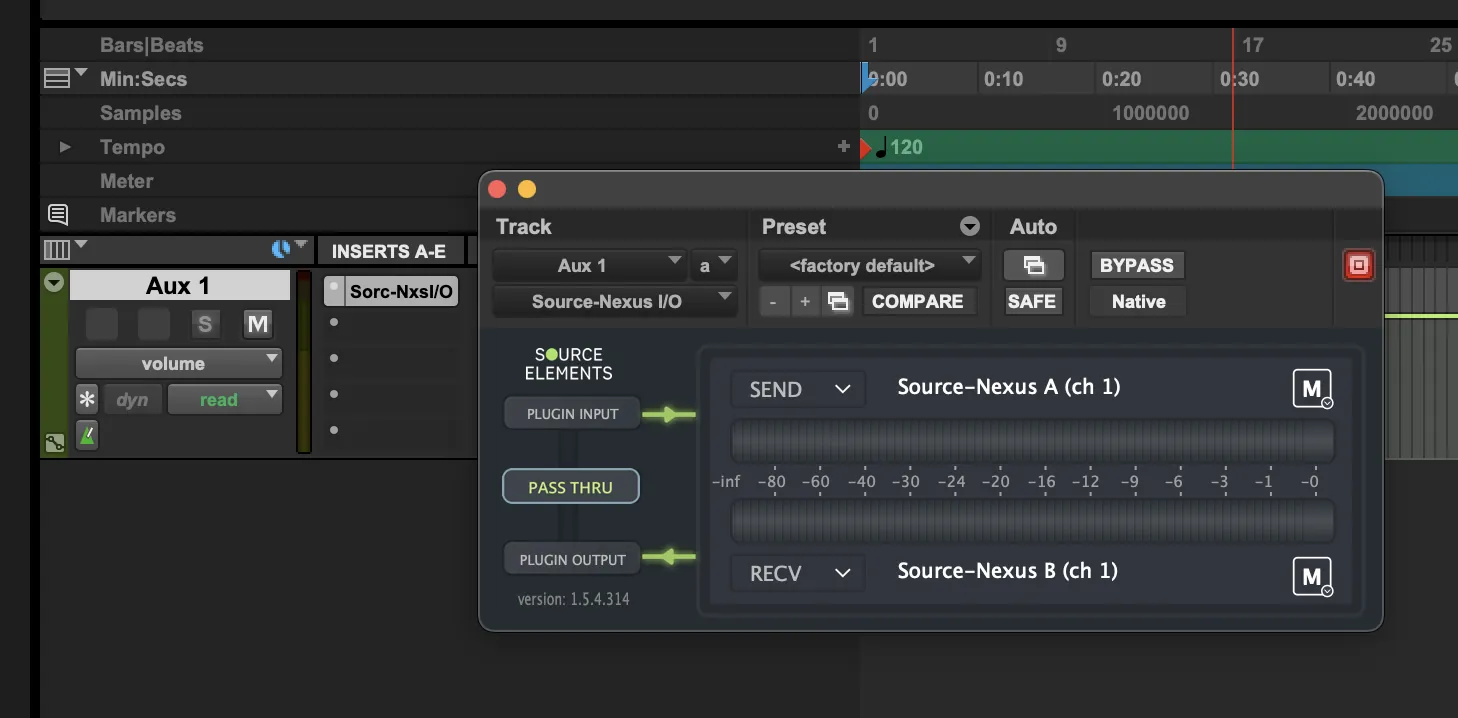Screen dimensions: 1458x718
Task: Click 1000000 on the Samples ruler
Action: 1151,113
